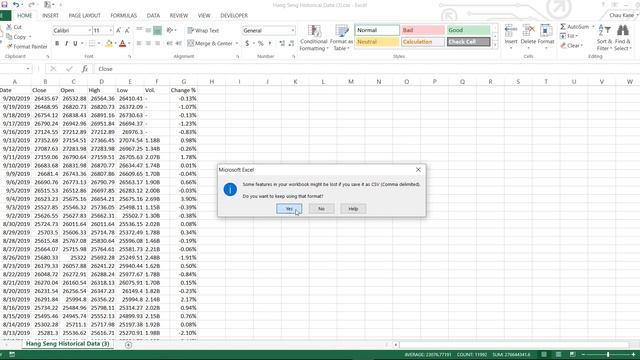Click the Borders icon
This screenshot has width=640, height=360.
92,43
